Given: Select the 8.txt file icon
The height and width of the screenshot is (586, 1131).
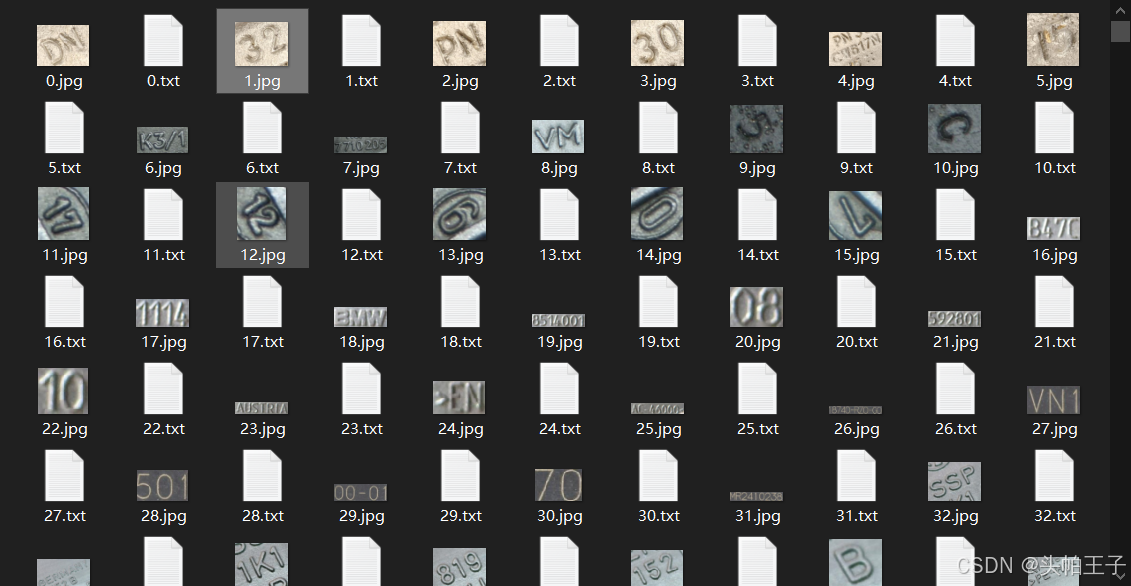Looking at the screenshot, I should point(658,128).
